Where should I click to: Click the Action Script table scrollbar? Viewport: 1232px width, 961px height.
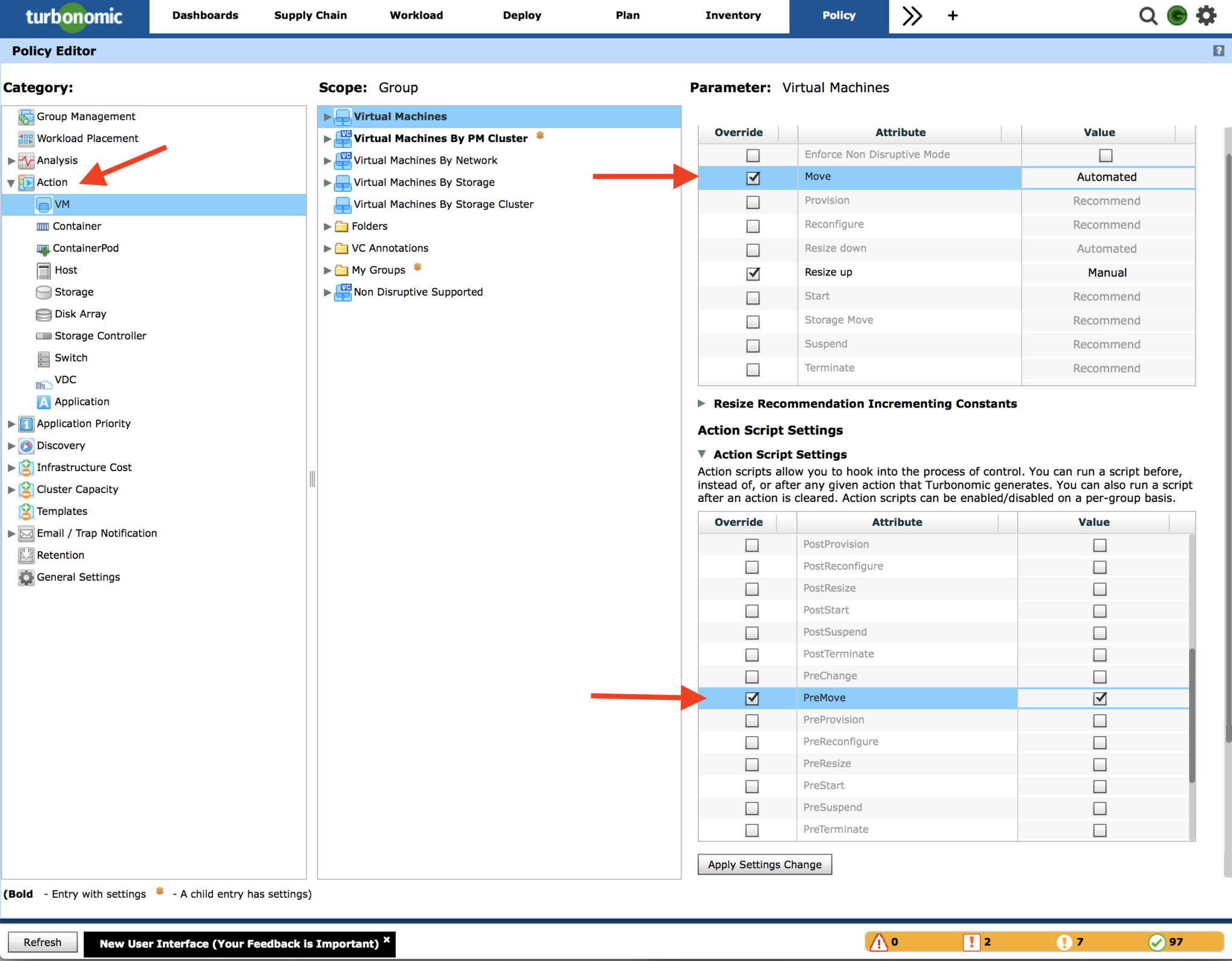[x=1192, y=716]
